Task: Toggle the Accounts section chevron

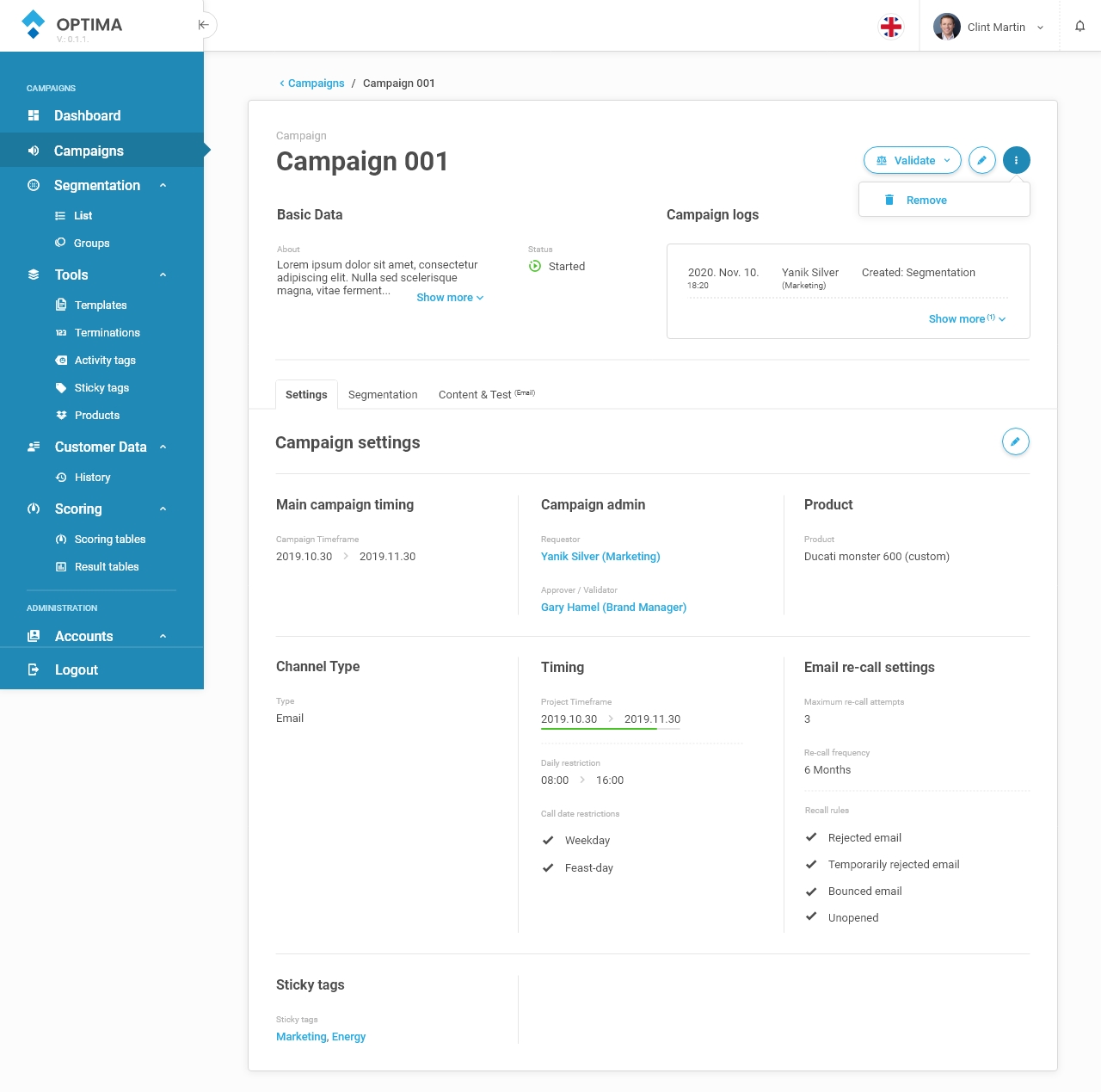Action: coord(163,637)
